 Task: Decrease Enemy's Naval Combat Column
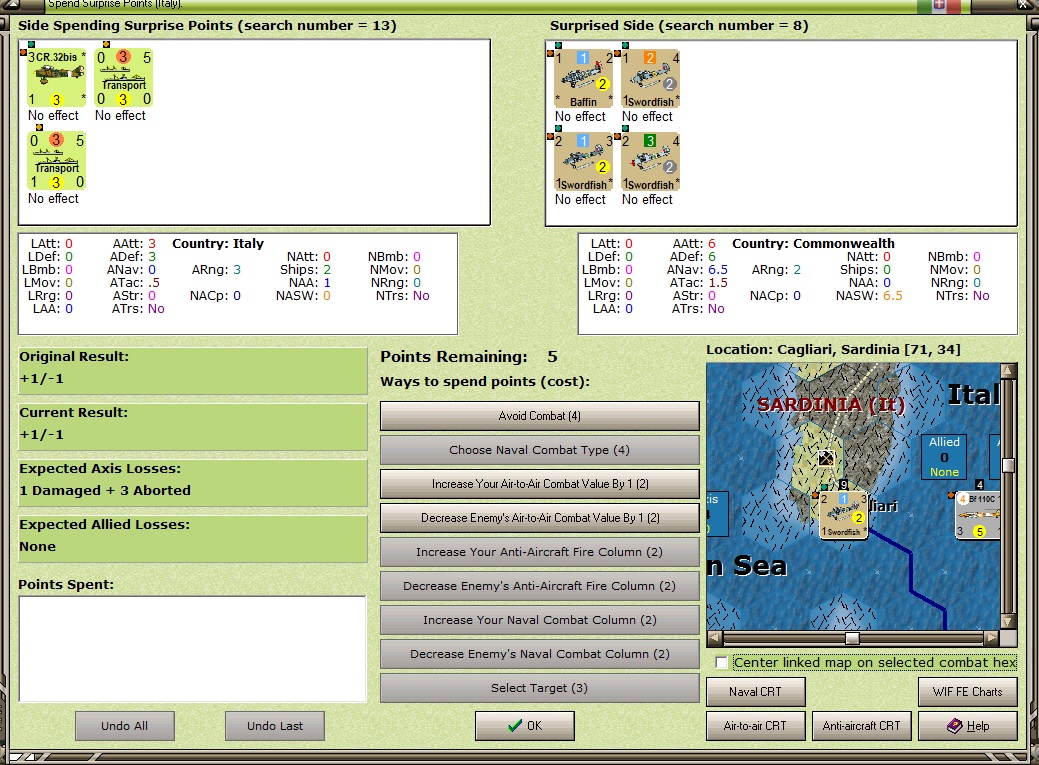coord(539,654)
